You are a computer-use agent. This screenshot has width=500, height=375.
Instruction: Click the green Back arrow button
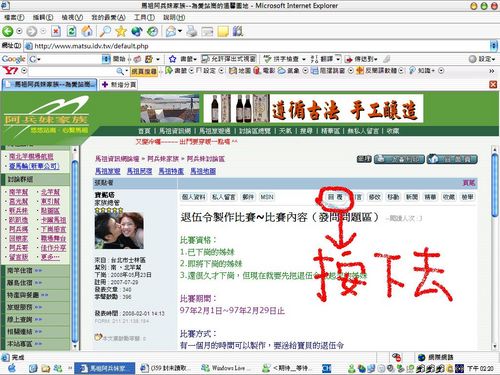[x=8, y=31]
